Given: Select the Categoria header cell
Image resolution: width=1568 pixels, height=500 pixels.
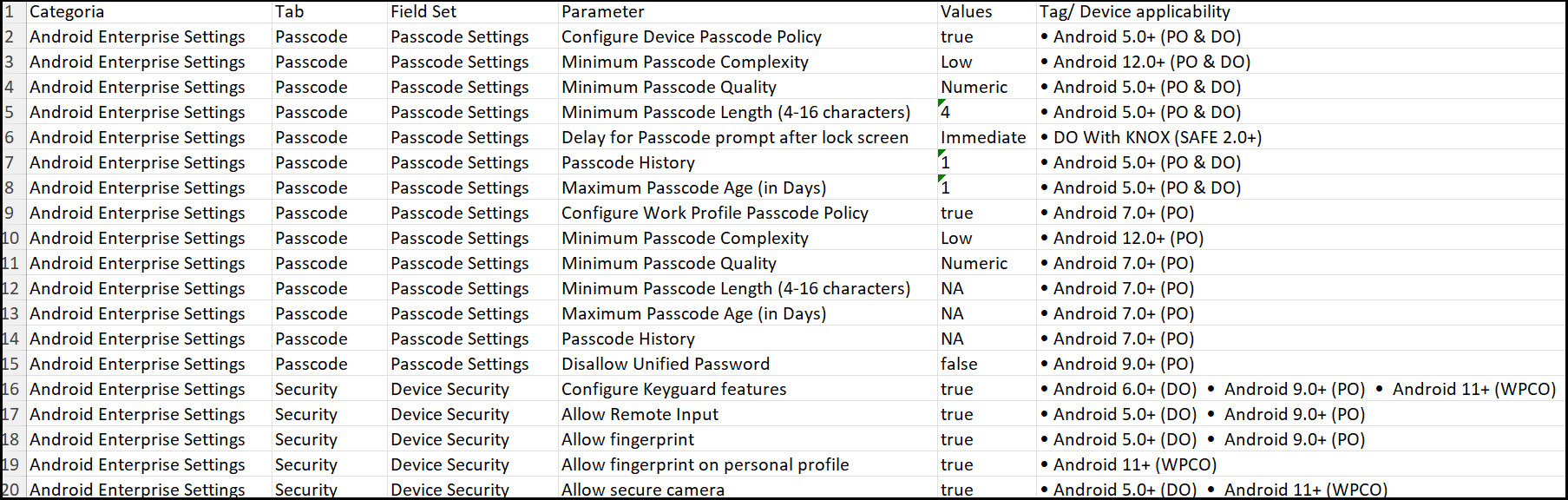Looking at the screenshot, I should [148, 11].
